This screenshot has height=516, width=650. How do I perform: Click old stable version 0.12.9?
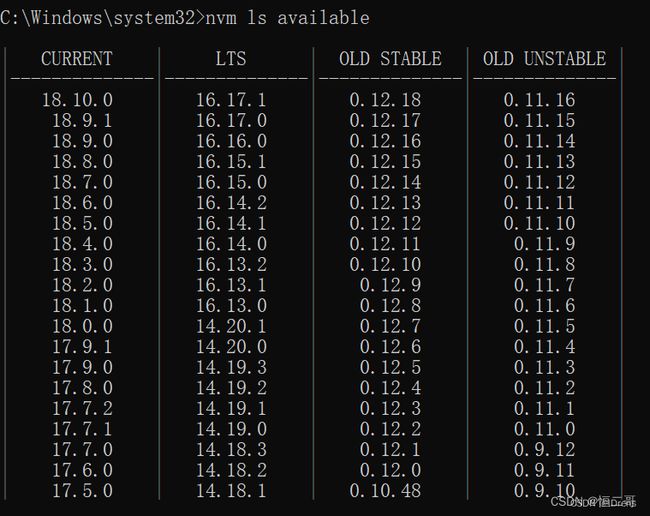click(x=390, y=285)
